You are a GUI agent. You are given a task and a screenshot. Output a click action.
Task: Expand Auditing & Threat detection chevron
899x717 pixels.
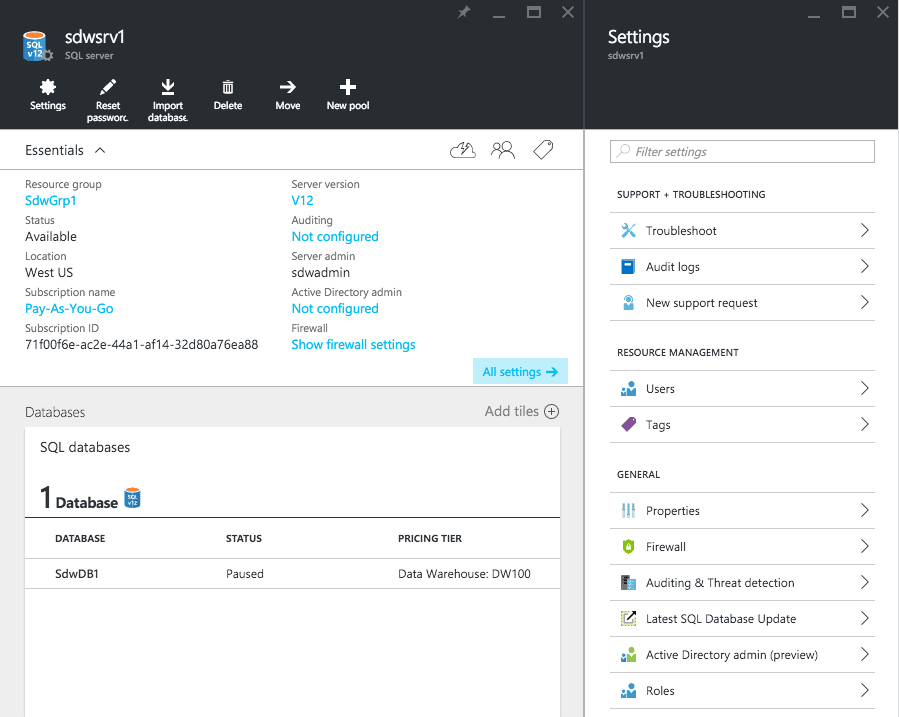865,583
